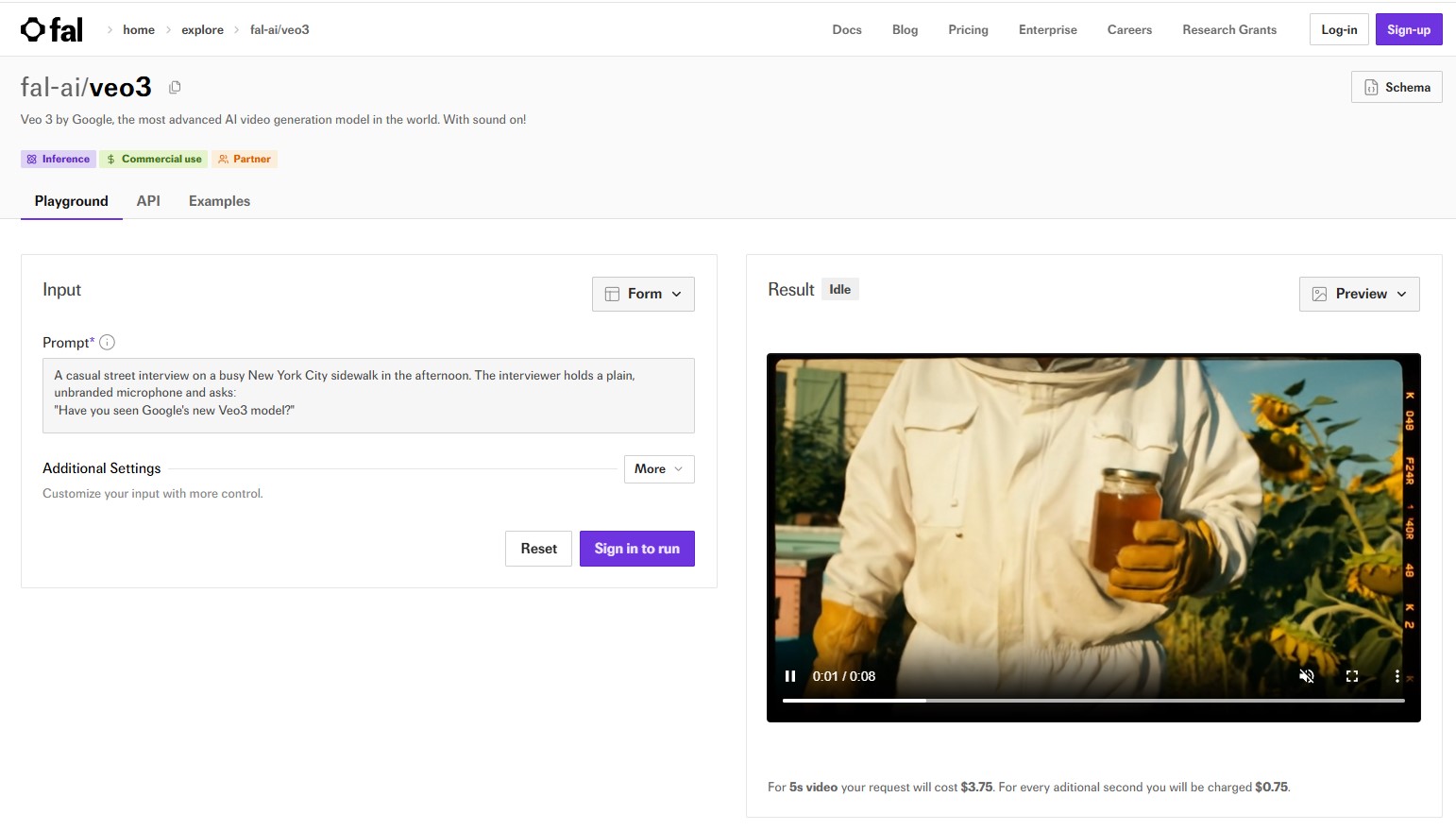The width and height of the screenshot is (1456, 831).
Task: Open the Enterprise page
Action: (x=1047, y=30)
